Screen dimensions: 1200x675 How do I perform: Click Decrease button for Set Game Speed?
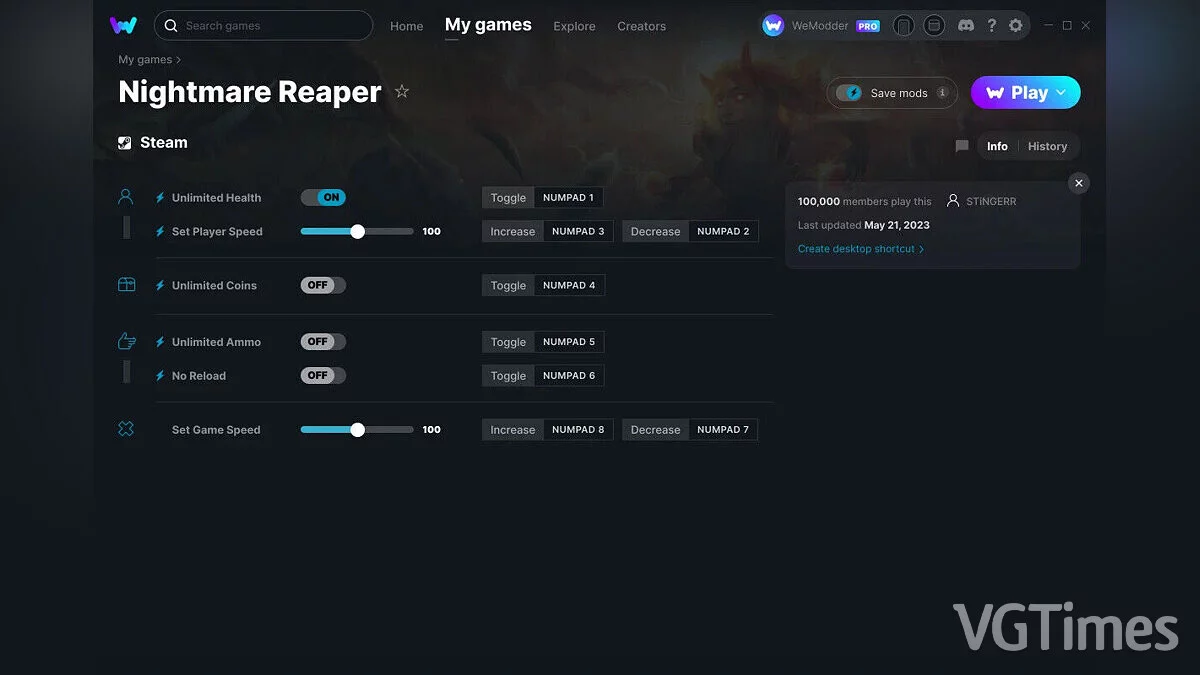[x=656, y=430]
